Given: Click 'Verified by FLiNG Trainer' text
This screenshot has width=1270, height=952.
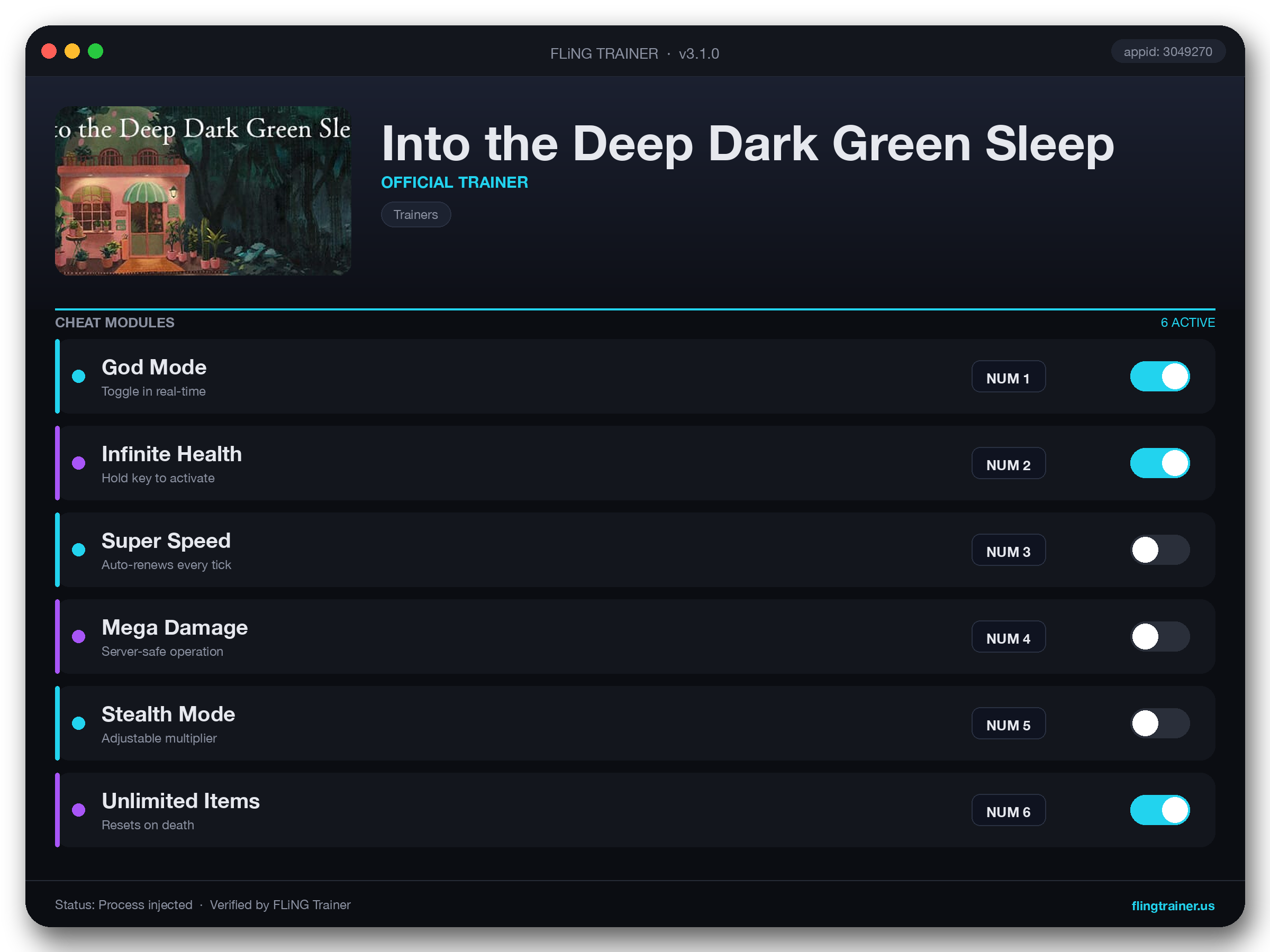Looking at the screenshot, I should coord(280,905).
